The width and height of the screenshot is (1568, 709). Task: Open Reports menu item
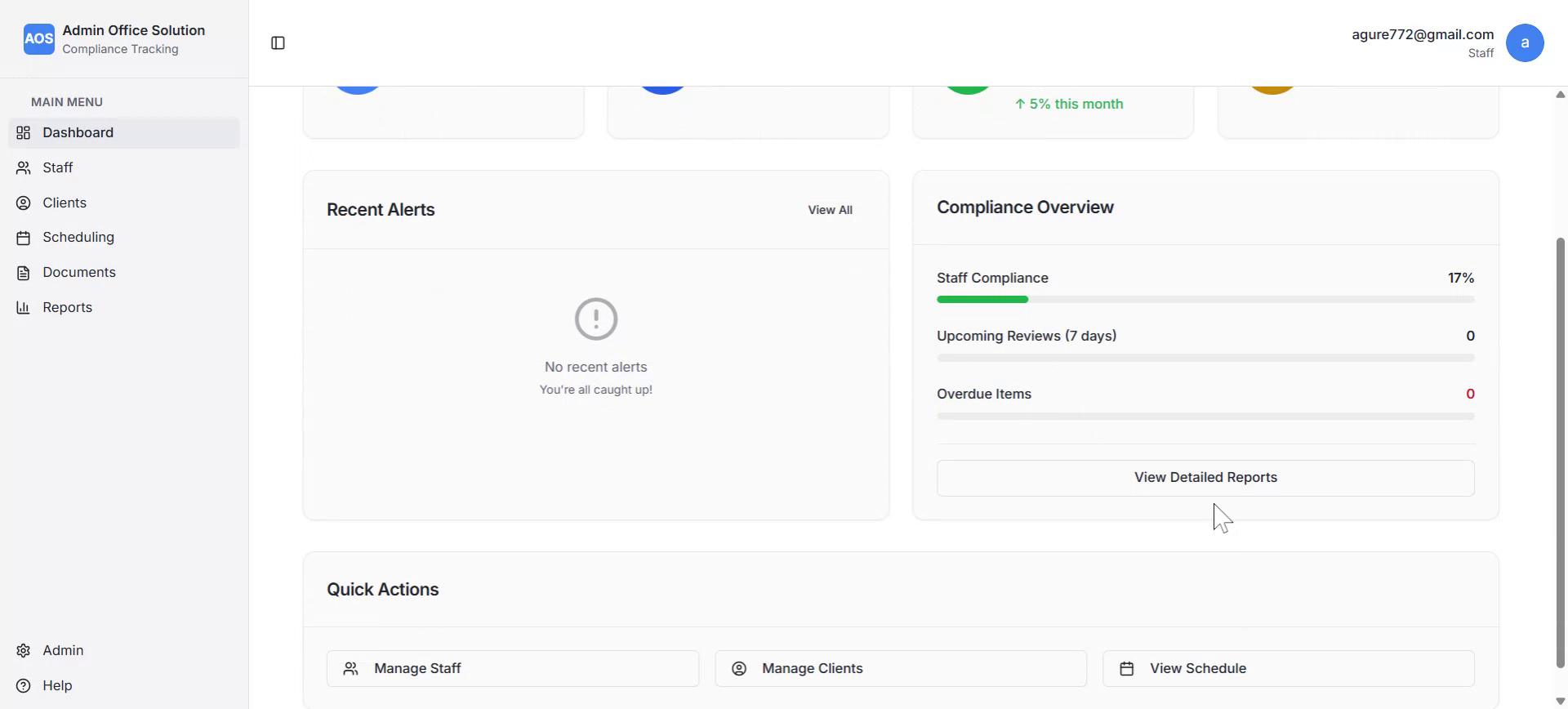coord(124,308)
